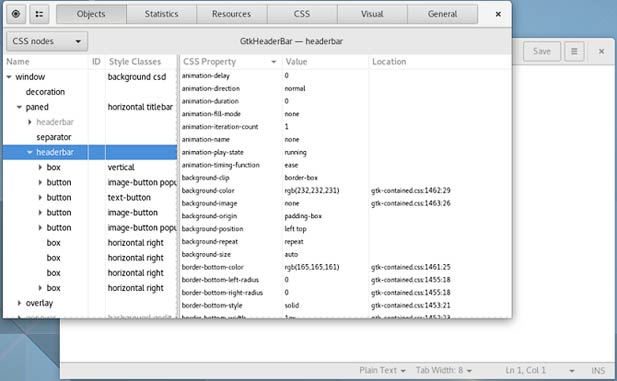Open the hamburger menu in the gedit window

click(574, 51)
